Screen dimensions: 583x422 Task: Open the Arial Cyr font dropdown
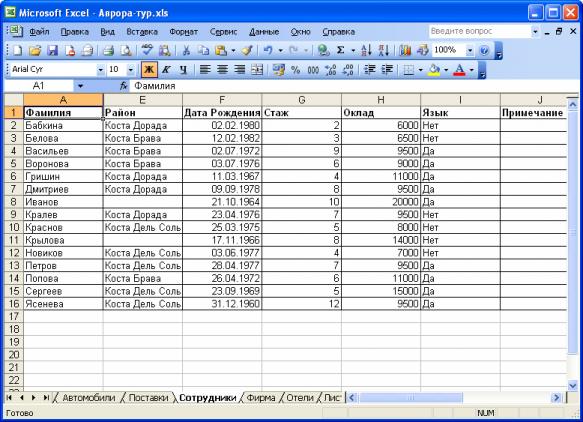tap(100, 70)
